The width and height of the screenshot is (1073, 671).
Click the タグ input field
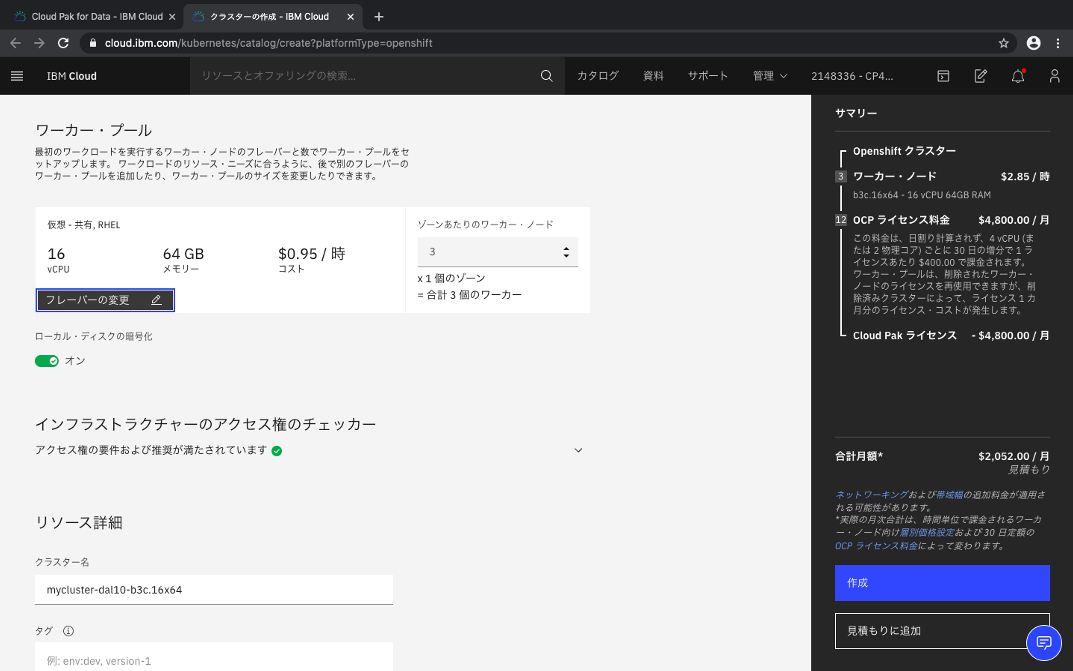click(x=214, y=658)
